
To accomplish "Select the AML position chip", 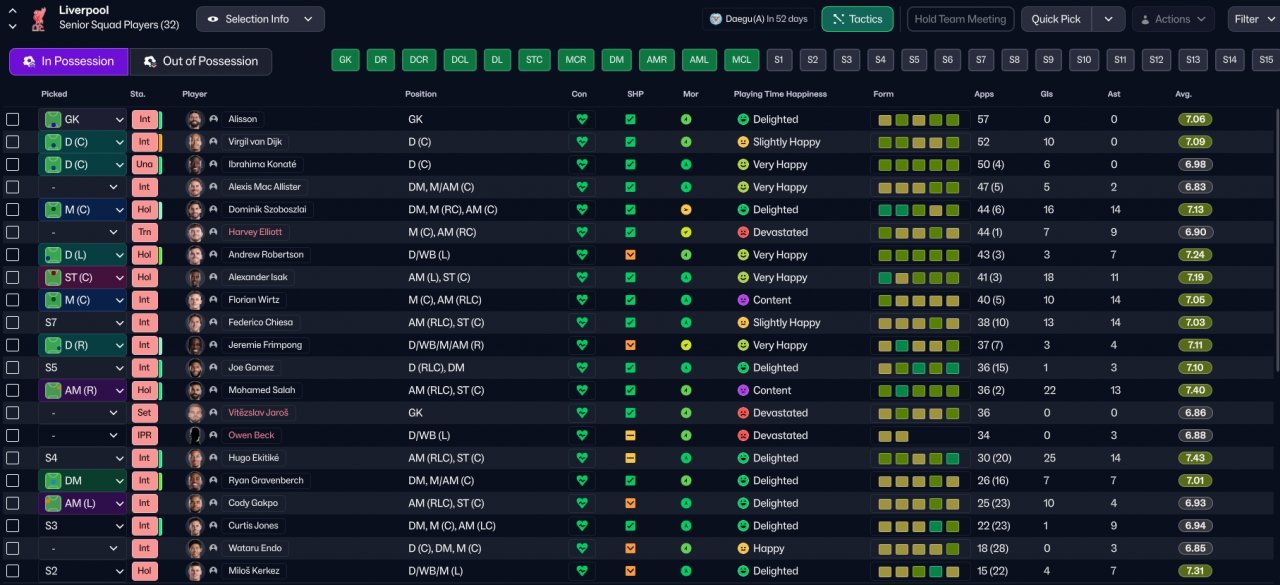I will (699, 60).
